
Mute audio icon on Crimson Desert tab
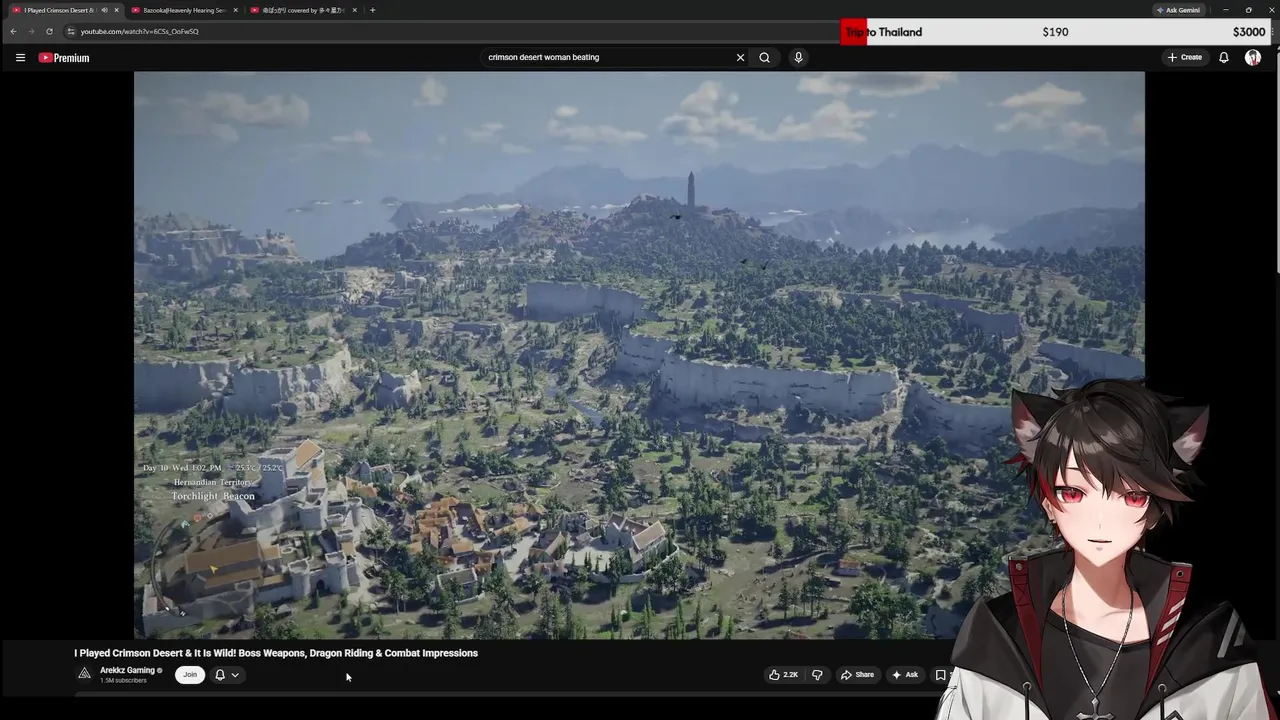coord(105,10)
